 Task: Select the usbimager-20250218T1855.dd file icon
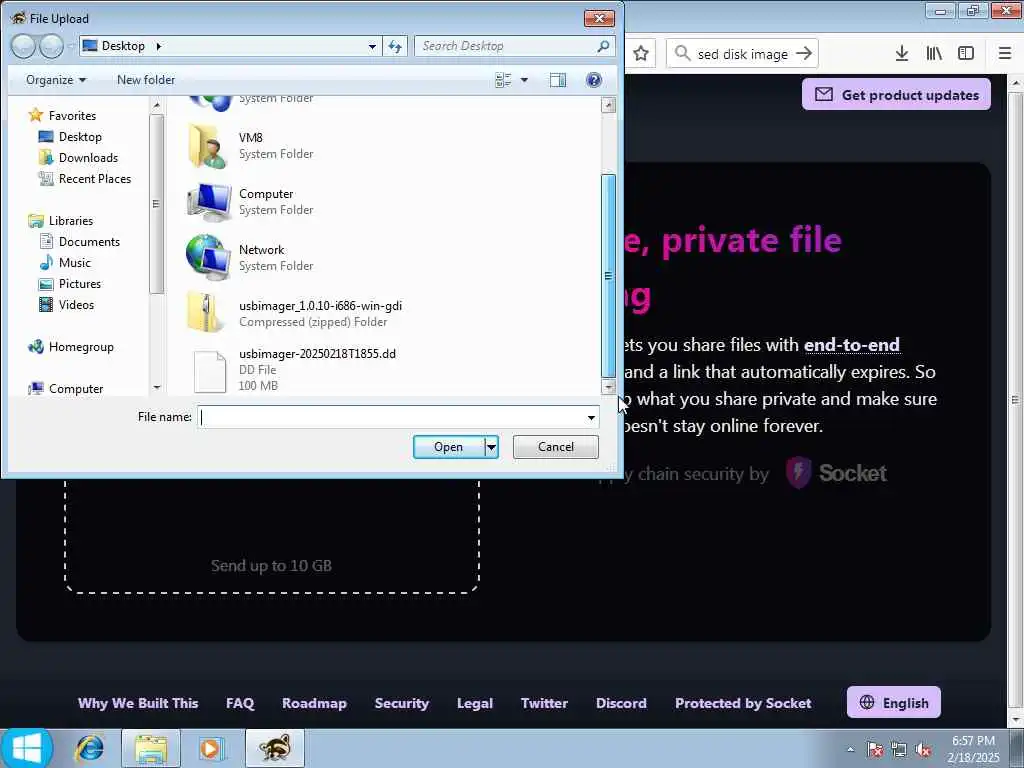pyautogui.click(x=210, y=371)
